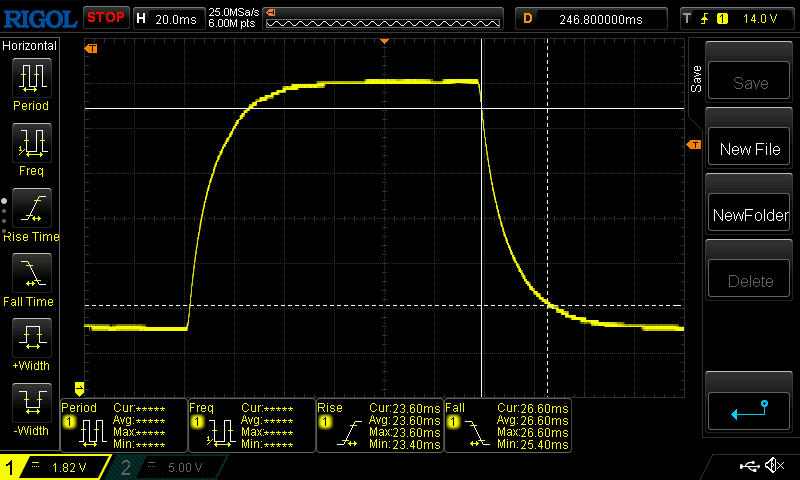Viewport: 800px width, 480px height.
Task: Toggle channel 1 at 1.82 V
Action: (56, 467)
